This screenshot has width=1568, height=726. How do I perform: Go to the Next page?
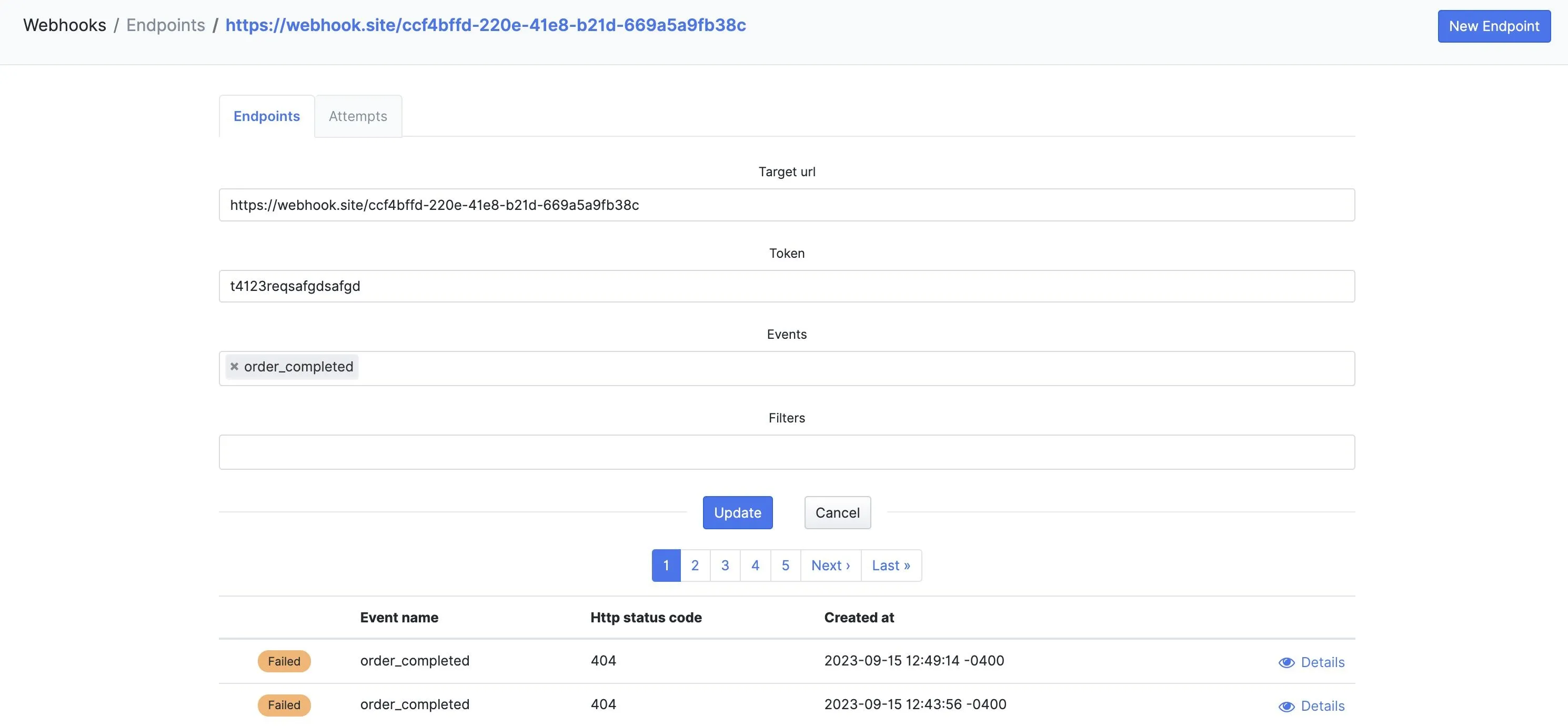[831, 566]
